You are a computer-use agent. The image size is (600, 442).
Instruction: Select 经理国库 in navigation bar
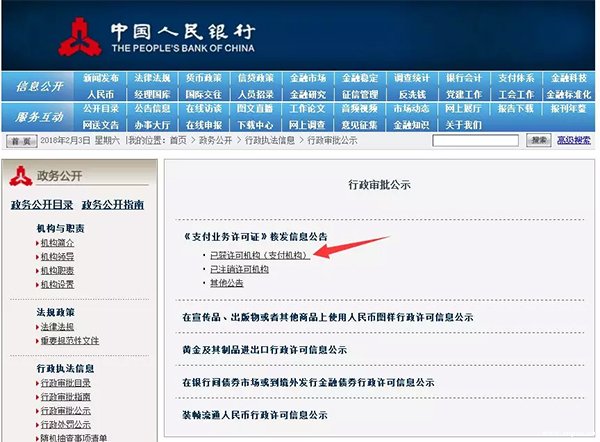tap(152, 95)
